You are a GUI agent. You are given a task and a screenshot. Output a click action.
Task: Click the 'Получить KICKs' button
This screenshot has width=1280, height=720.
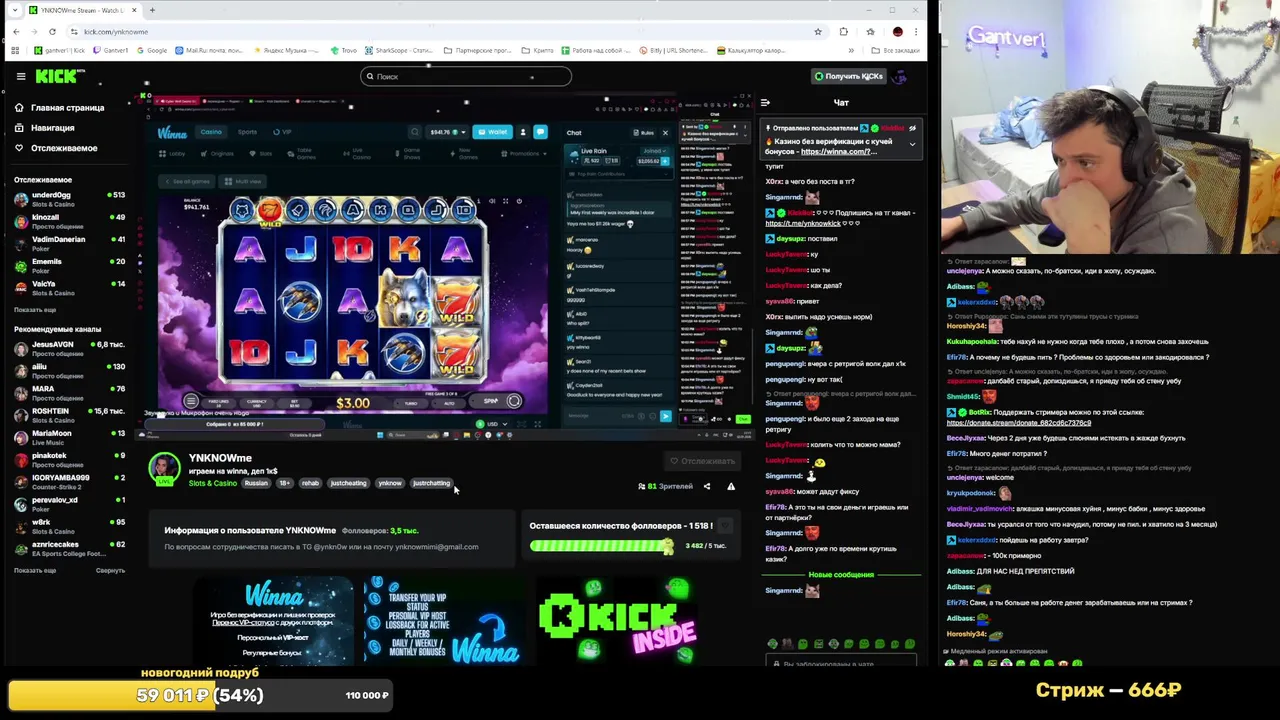click(849, 76)
